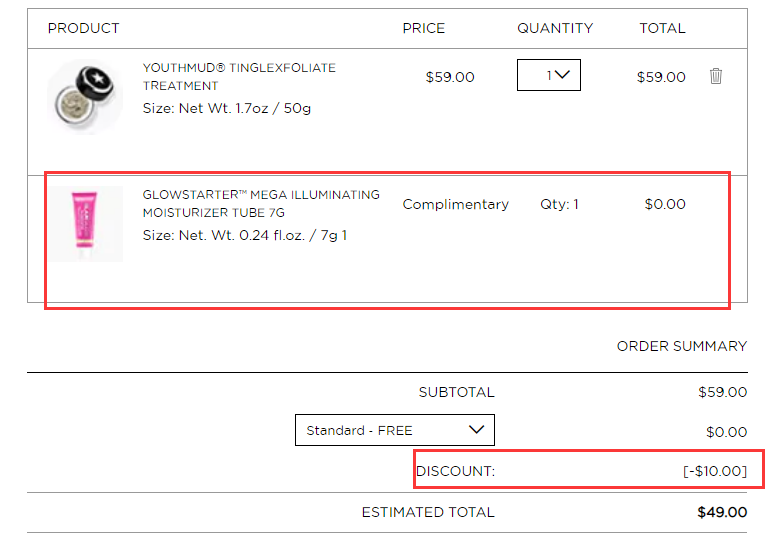Screen dimensions: 767x553
Task: Click the SUBTOTAL $59.00 amount
Action: click(722, 392)
